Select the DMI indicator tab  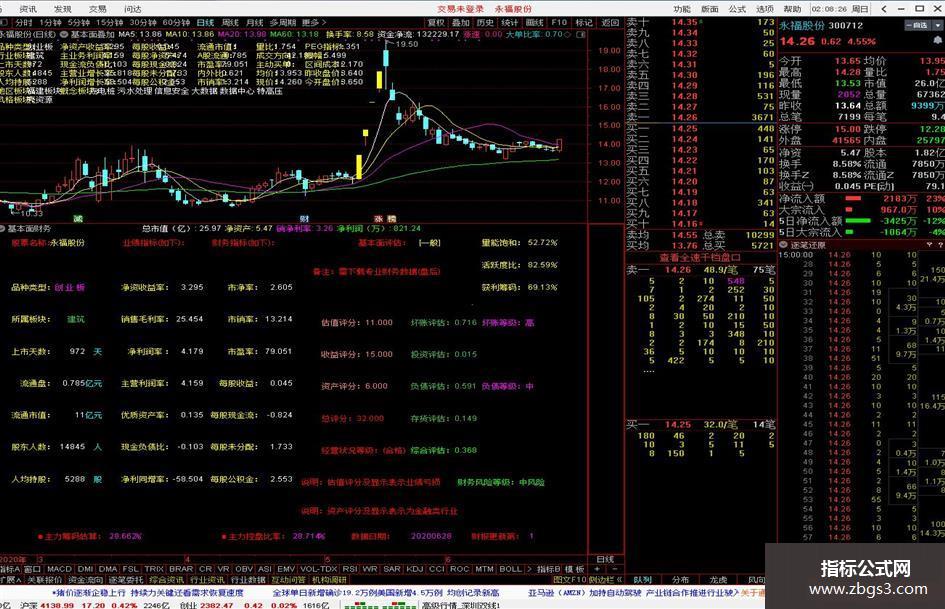86,569
